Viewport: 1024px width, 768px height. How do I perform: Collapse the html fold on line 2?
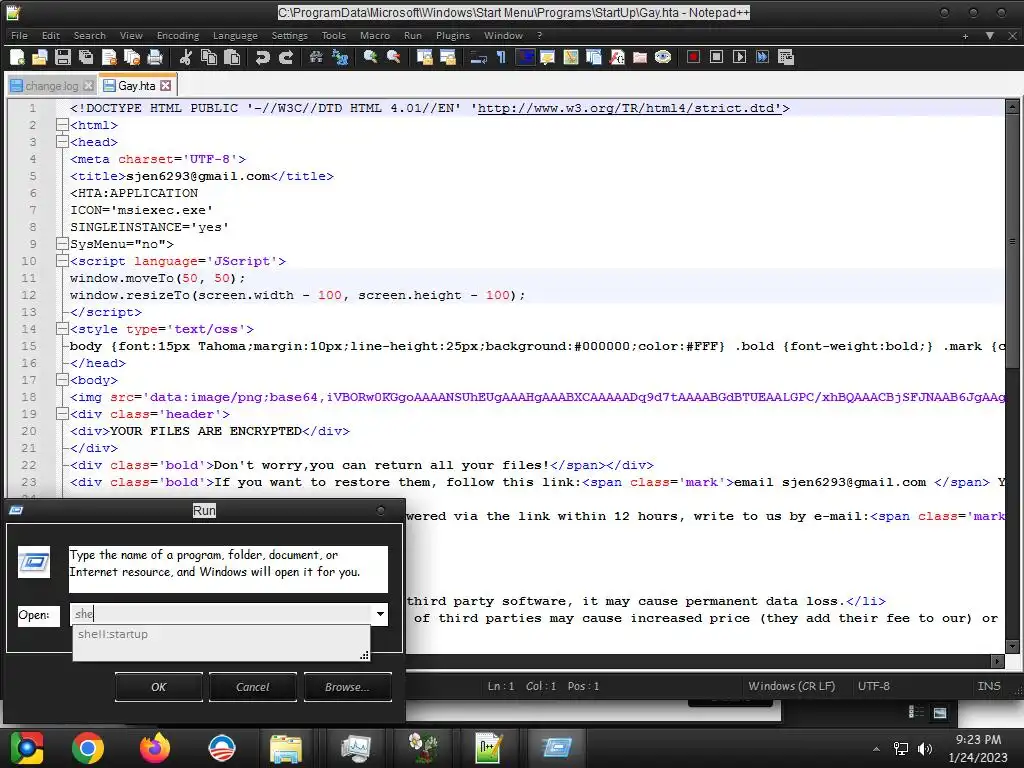[x=62, y=125]
